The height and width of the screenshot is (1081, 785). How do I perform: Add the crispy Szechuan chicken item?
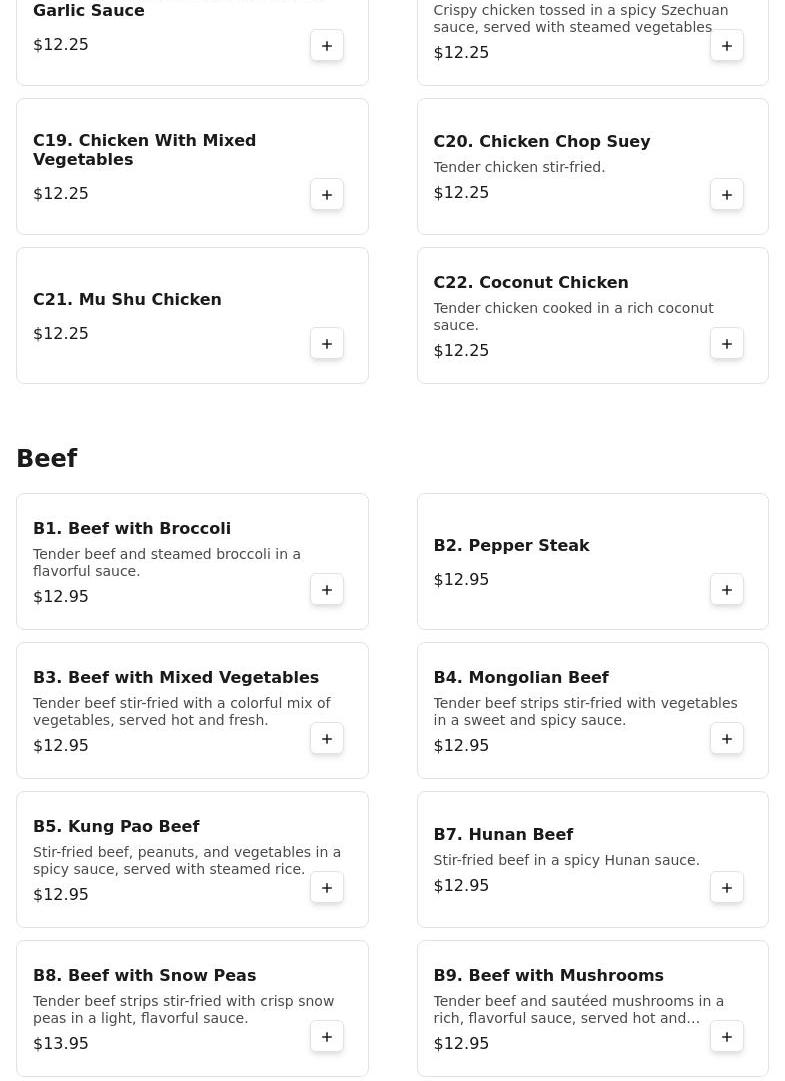coord(727,45)
